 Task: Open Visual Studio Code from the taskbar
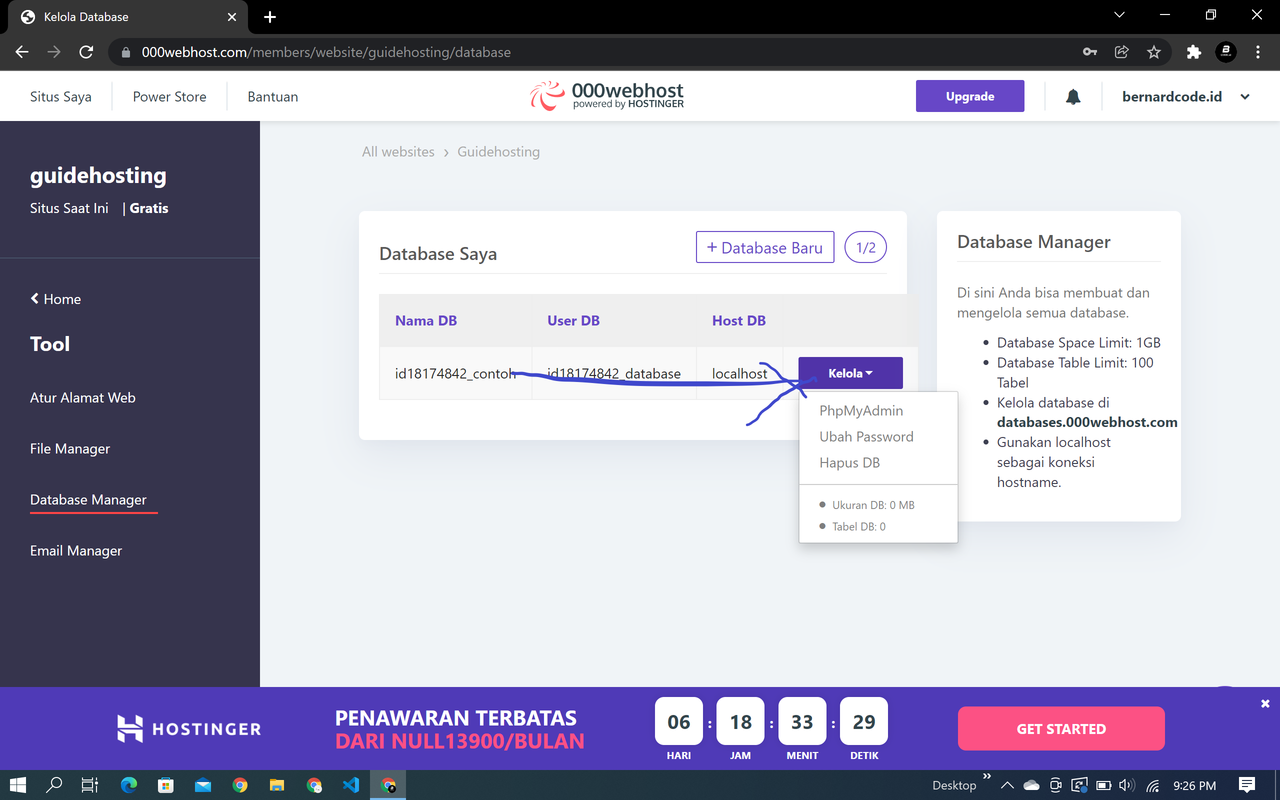click(x=351, y=785)
